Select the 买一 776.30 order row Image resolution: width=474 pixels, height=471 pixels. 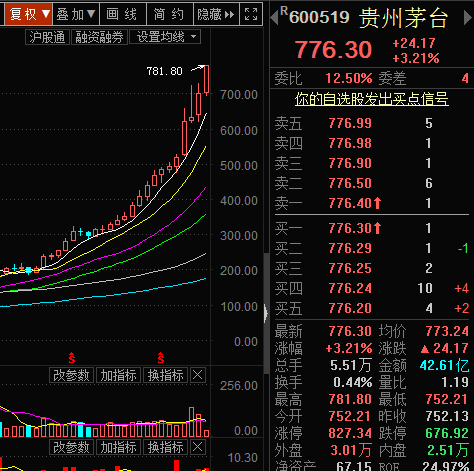pos(371,228)
